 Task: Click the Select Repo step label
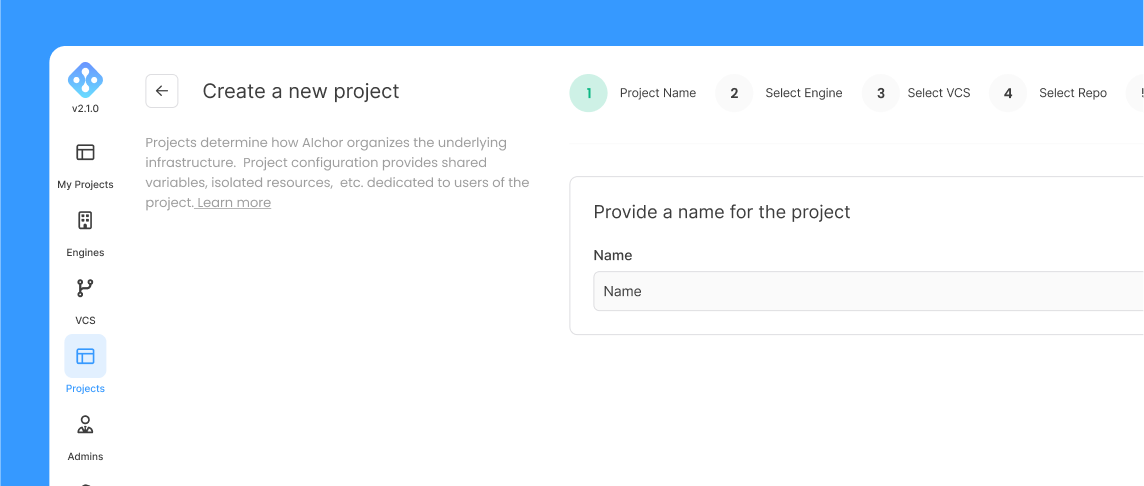click(x=1072, y=93)
